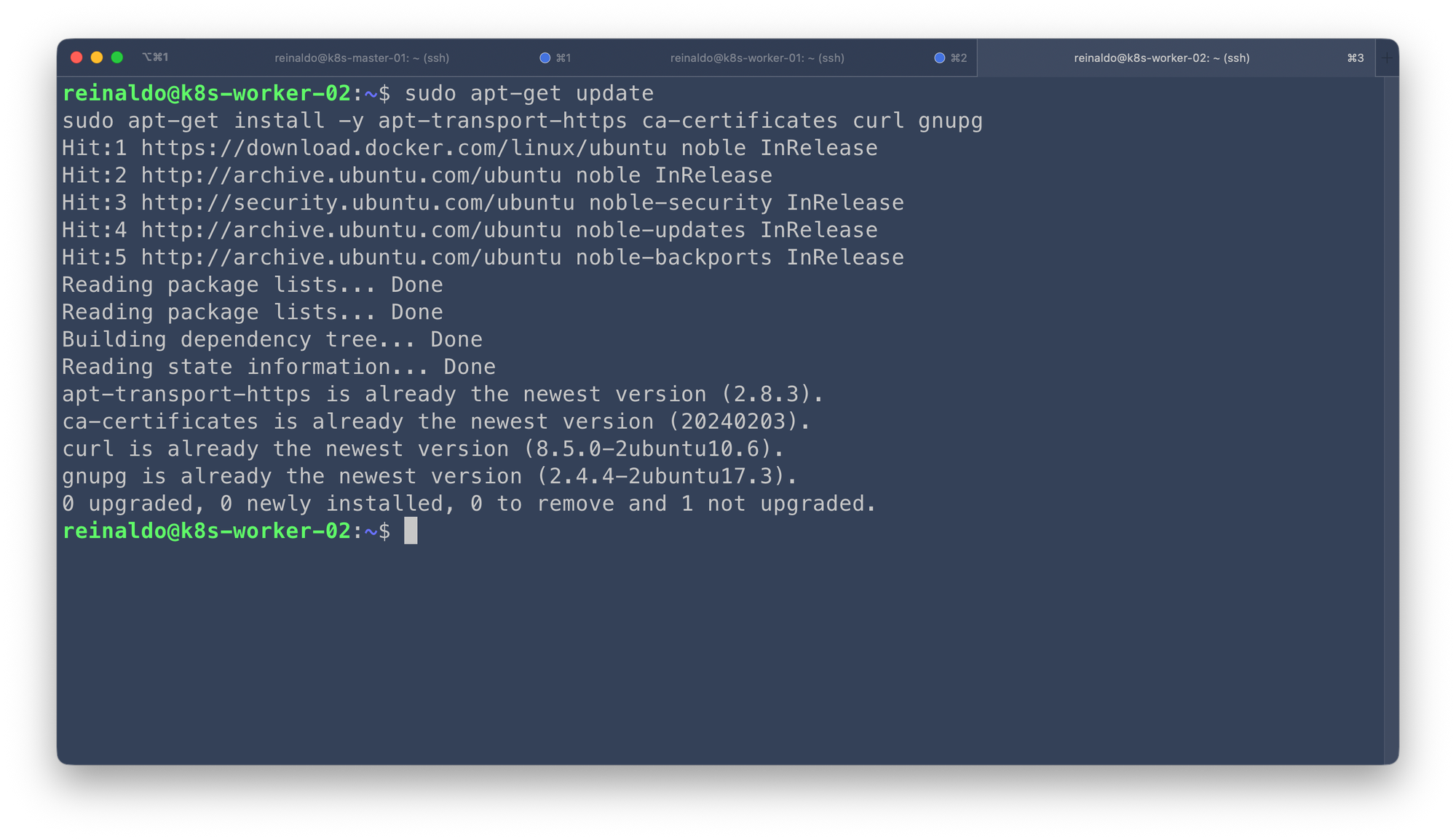Open a new tab with the plus button
This screenshot has height=840, width=1456.
(1387, 58)
